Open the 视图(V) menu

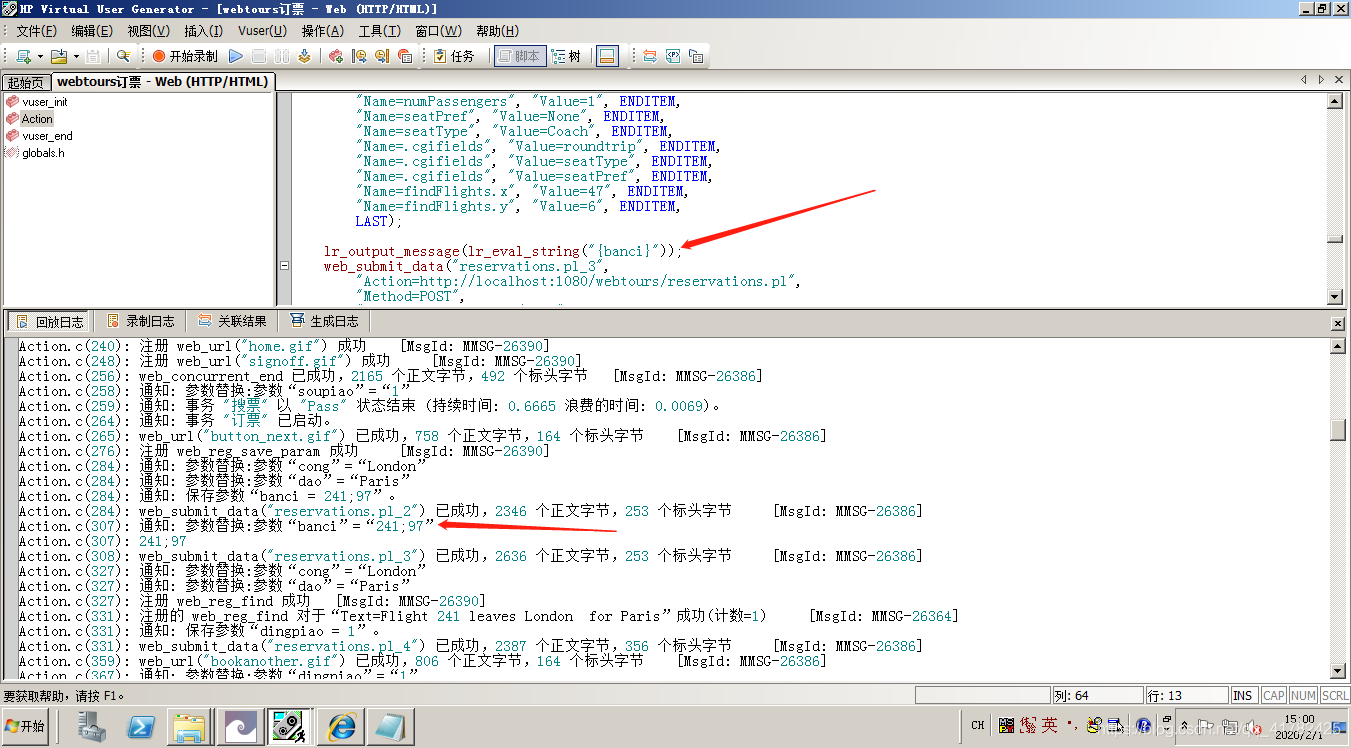[x=148, y=31]
